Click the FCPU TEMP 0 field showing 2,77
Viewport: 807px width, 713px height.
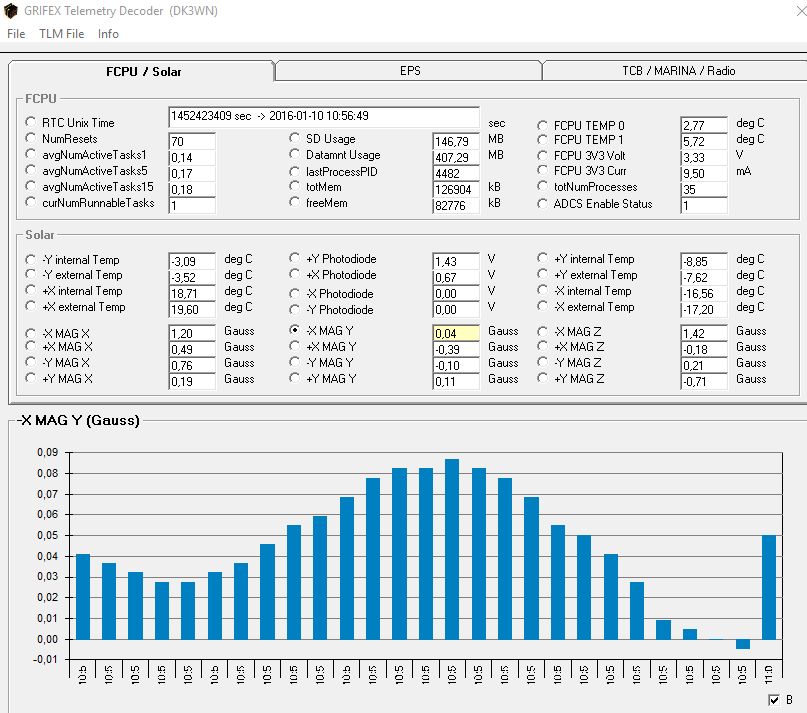coord(704,125)
